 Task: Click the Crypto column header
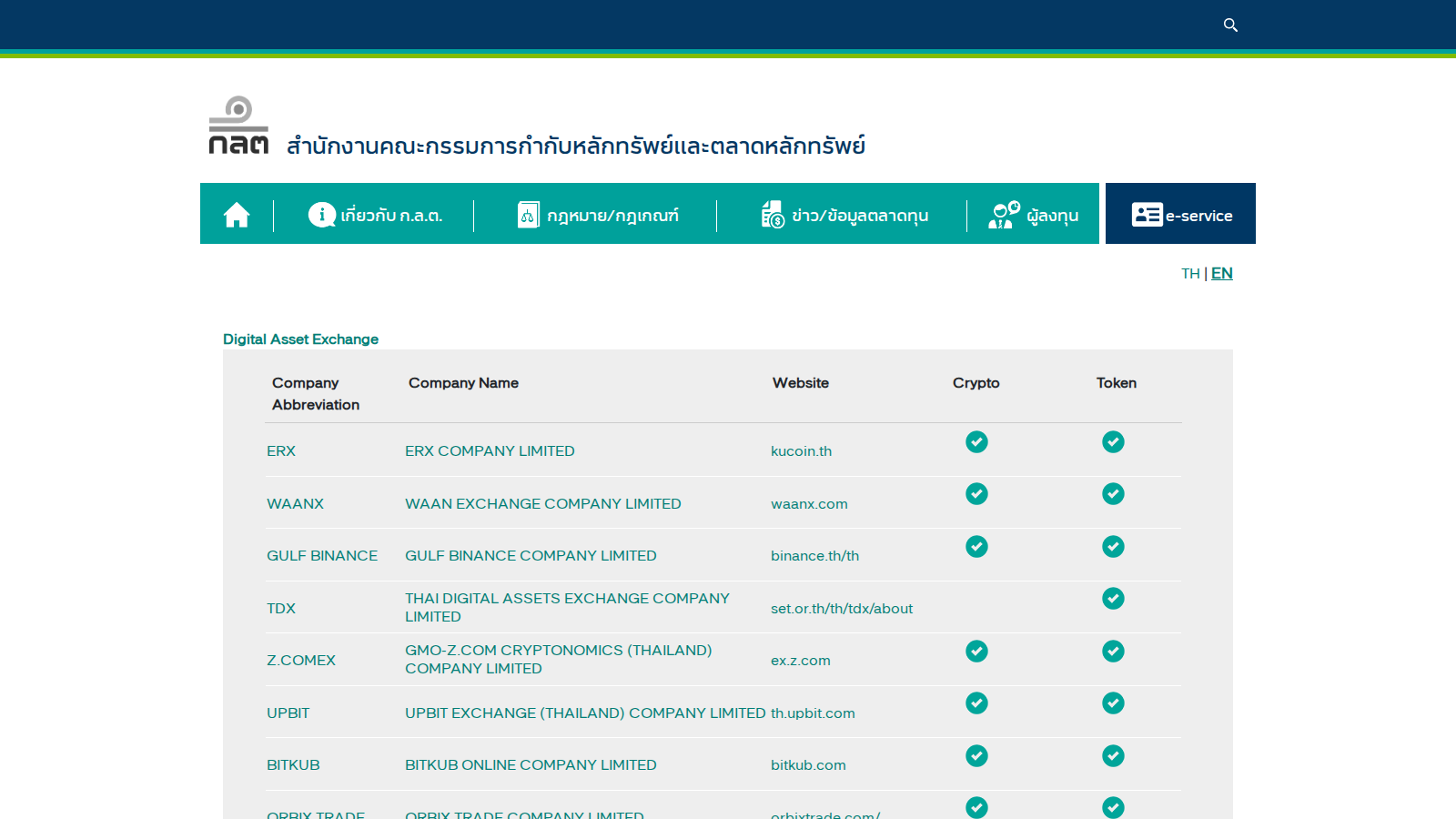976,383
